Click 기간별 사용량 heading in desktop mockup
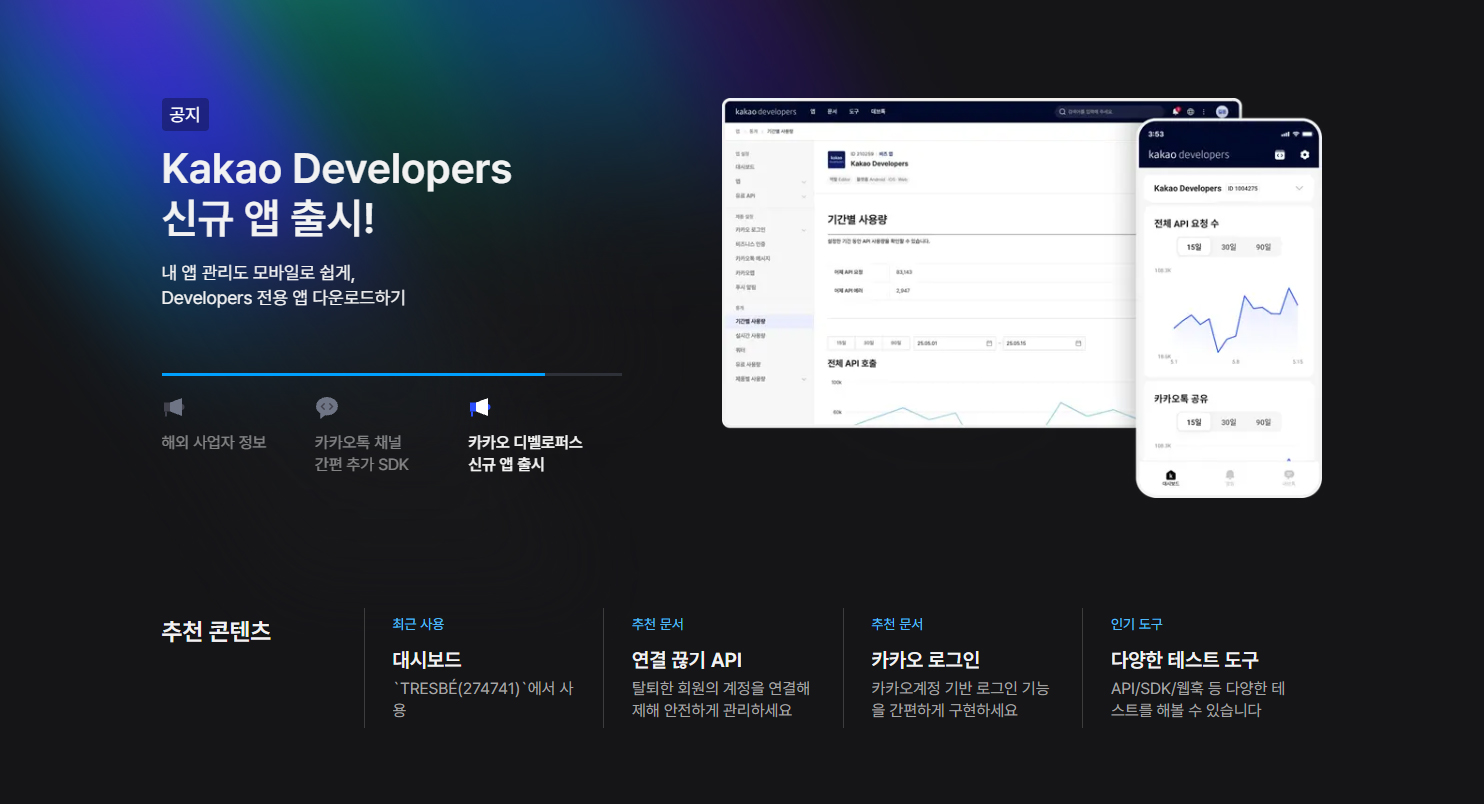This screenshot has width=1484, height=804. click(x=858, y=219)
